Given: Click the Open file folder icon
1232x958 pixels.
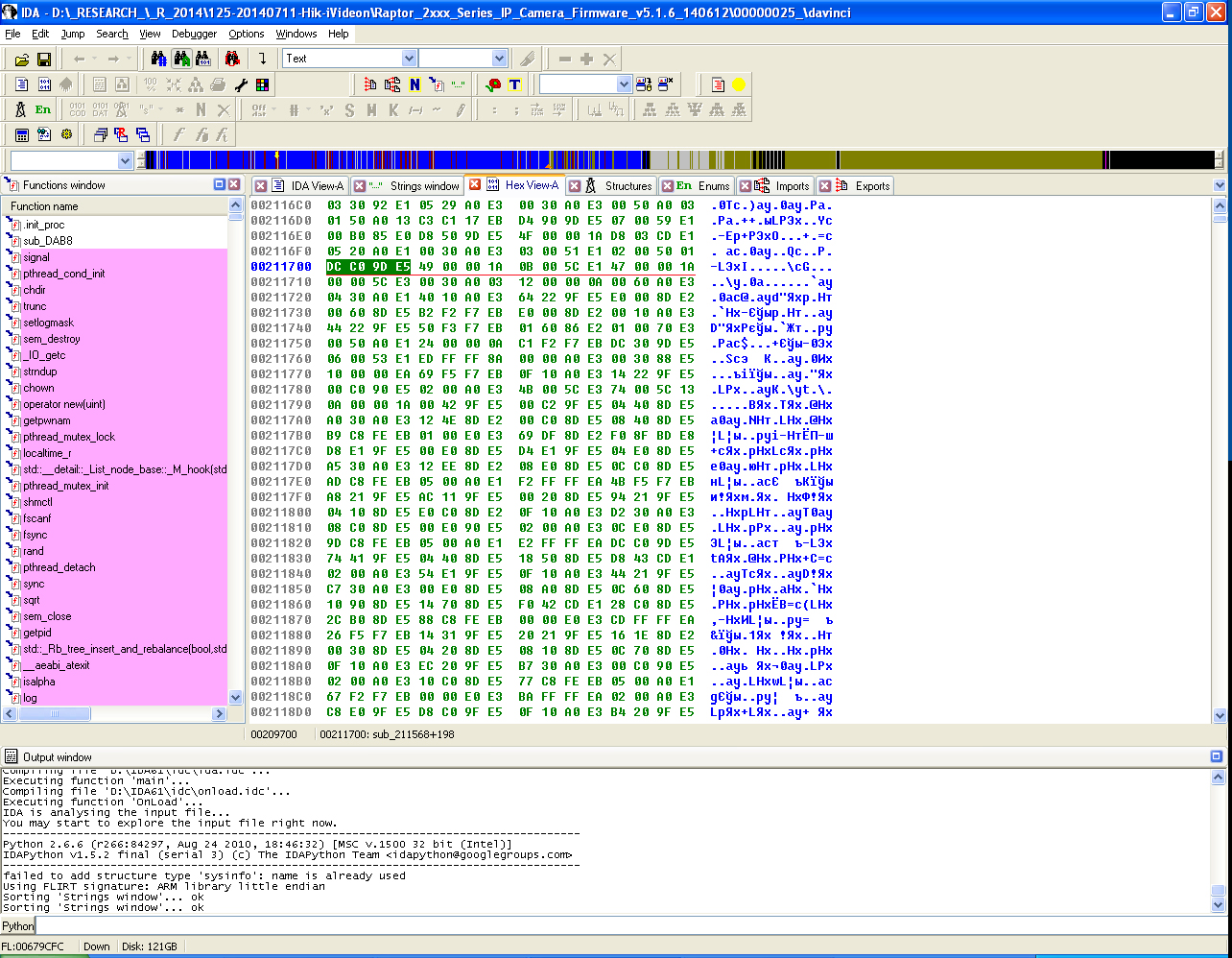Looking at the screenshot, I should click(x=21, y=60).
